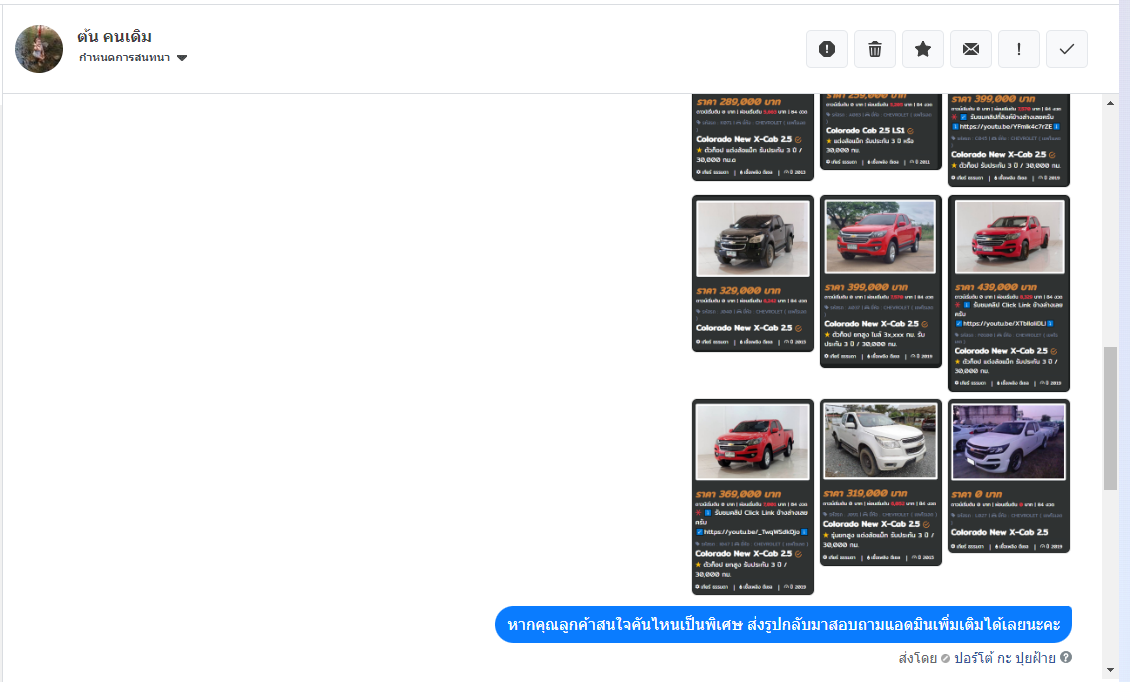
Task: Click scrollbar up arrow in chat
Action: tap(1110, 102)
